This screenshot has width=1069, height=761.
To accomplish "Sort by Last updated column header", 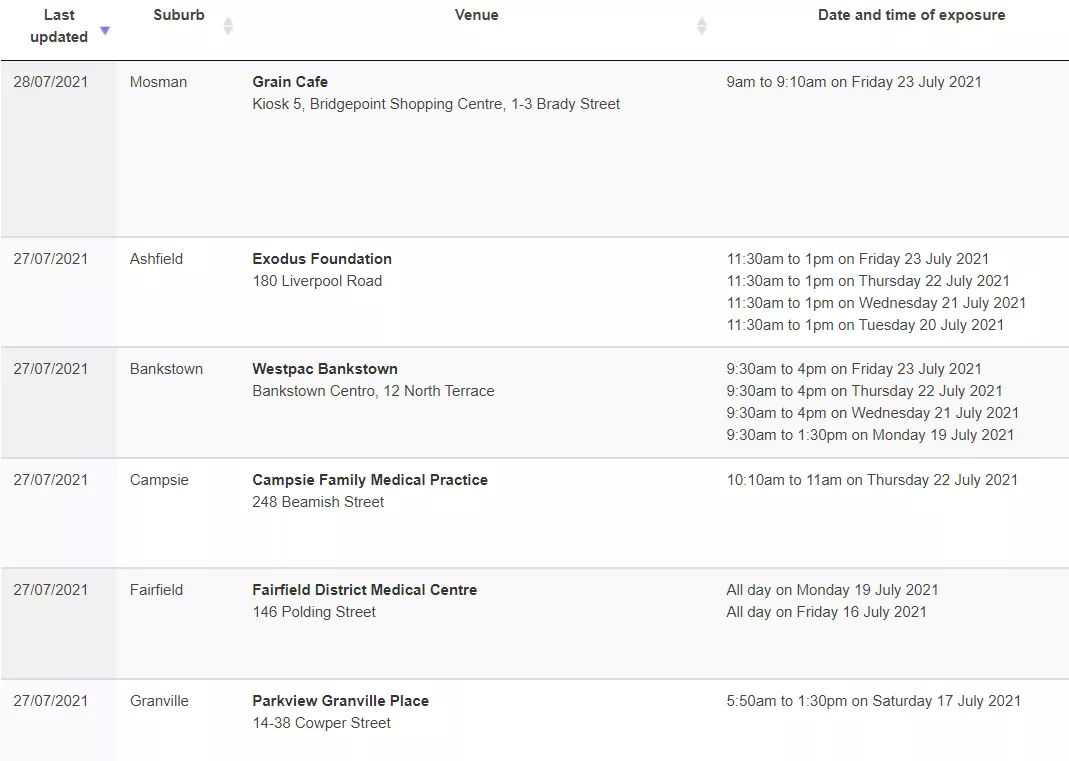I will point(59,26).
